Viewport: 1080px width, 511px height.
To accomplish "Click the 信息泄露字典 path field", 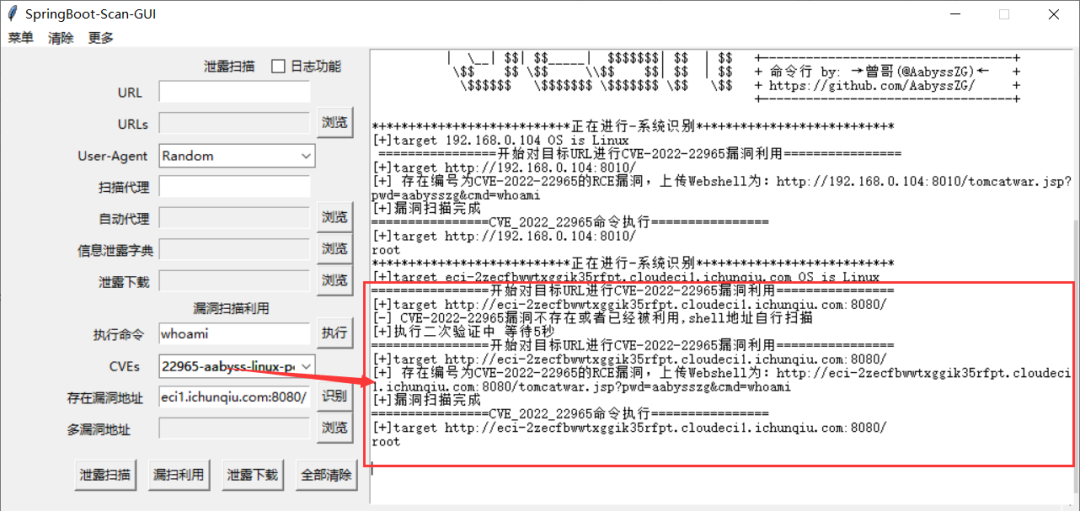I will 234,249.
